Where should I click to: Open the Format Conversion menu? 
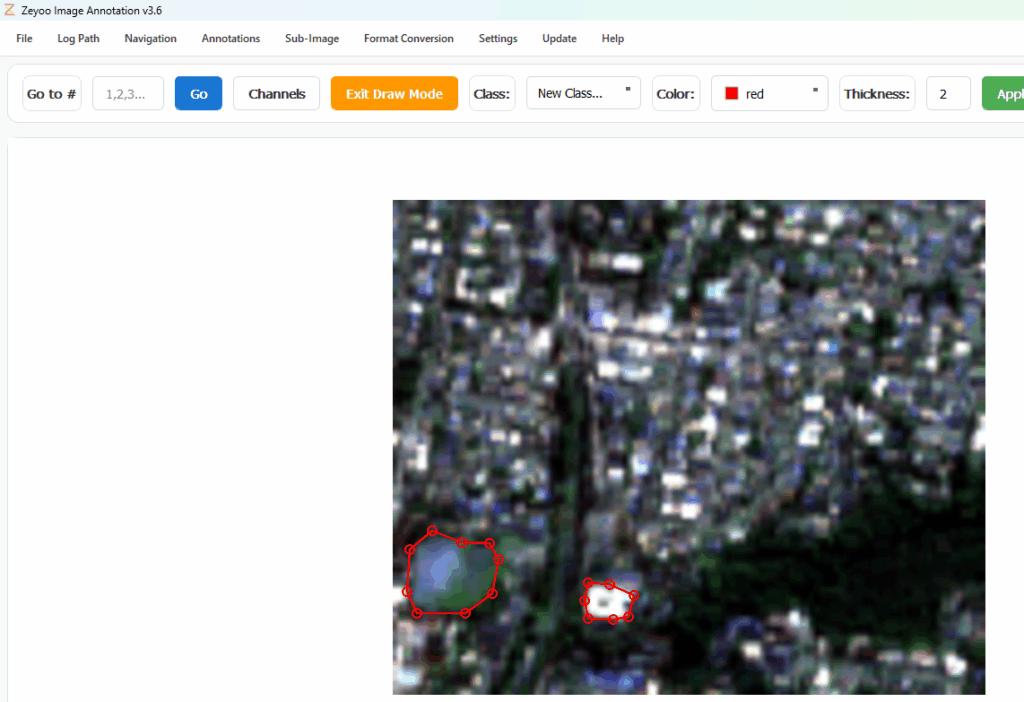pyautogui.click(x=408, y=39)
